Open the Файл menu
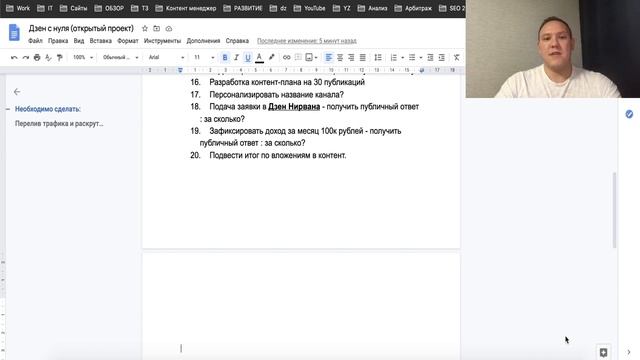Screen dimensions: 640x360 (x=36, y=41)
